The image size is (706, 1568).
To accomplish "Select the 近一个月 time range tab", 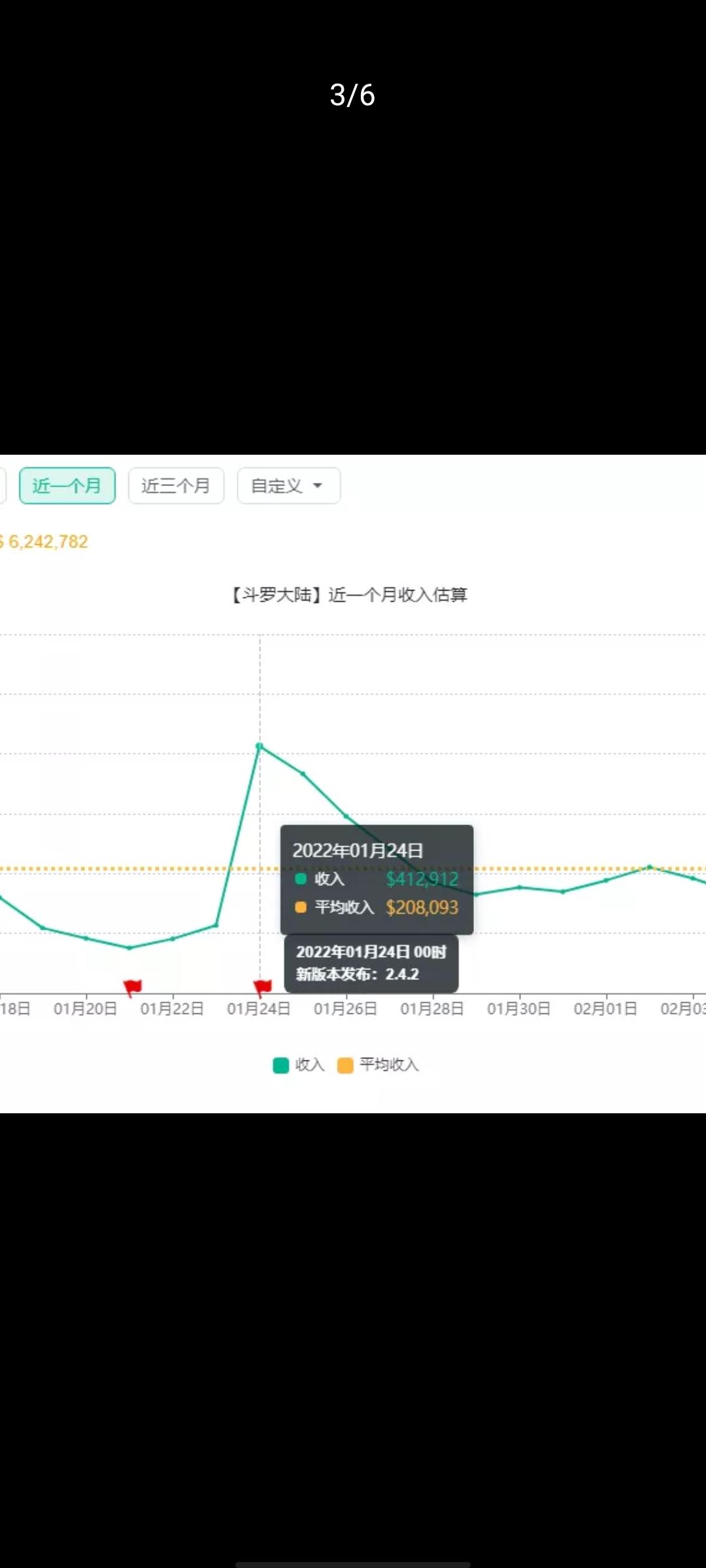I will (x=67, y=485).
